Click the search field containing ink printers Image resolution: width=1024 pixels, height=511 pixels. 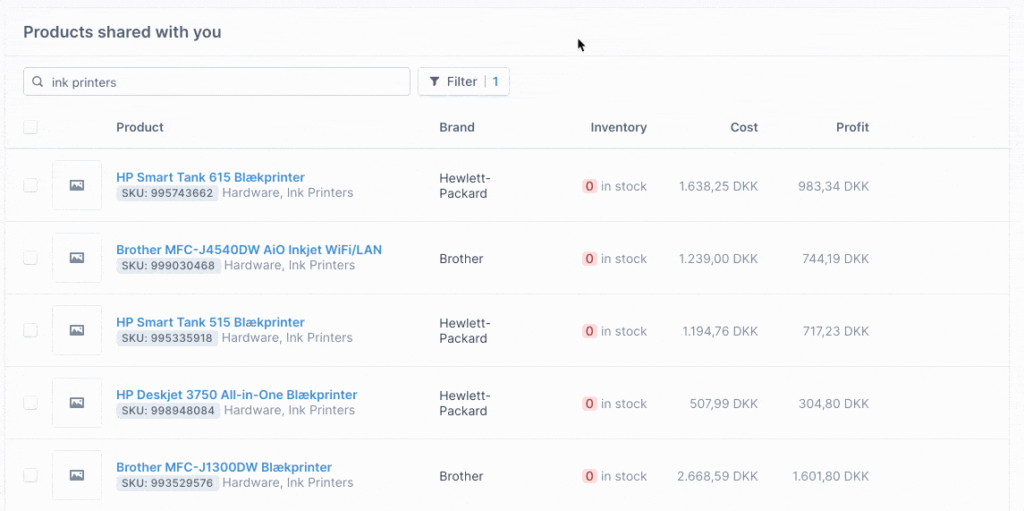pyautogui.click(x=217, y=82)
